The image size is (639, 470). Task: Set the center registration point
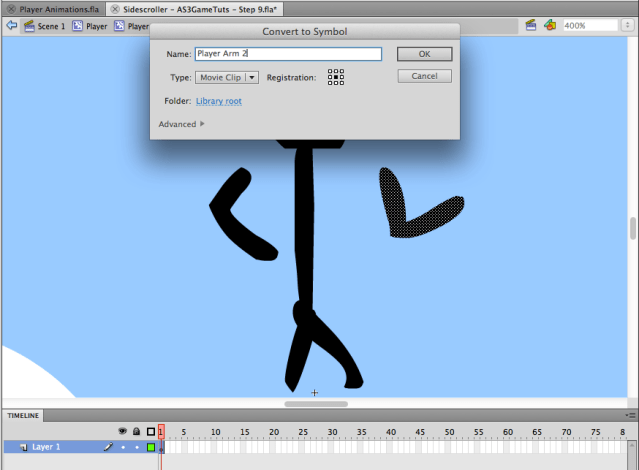pos(336,77)
